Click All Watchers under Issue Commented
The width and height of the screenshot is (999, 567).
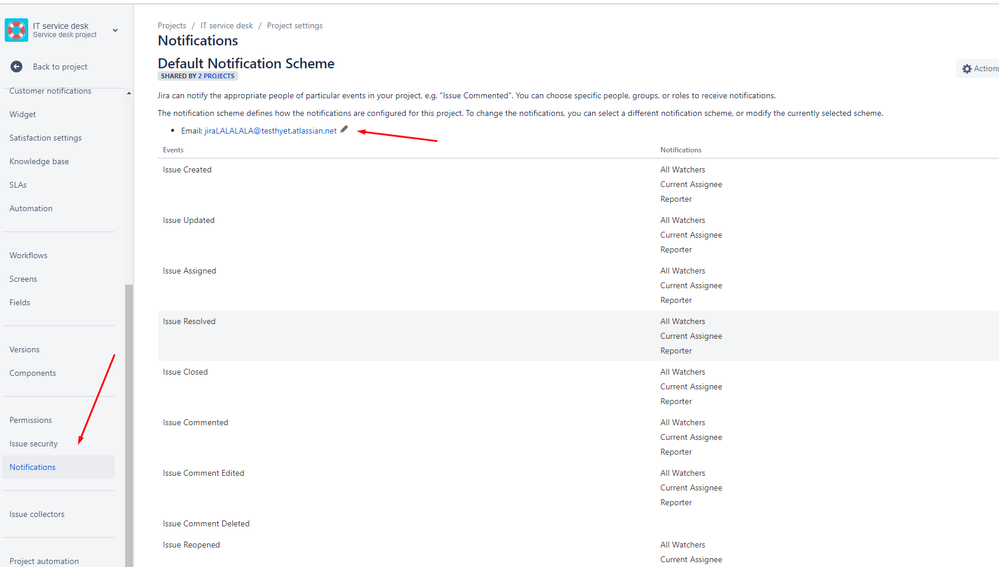pos(682,423)
